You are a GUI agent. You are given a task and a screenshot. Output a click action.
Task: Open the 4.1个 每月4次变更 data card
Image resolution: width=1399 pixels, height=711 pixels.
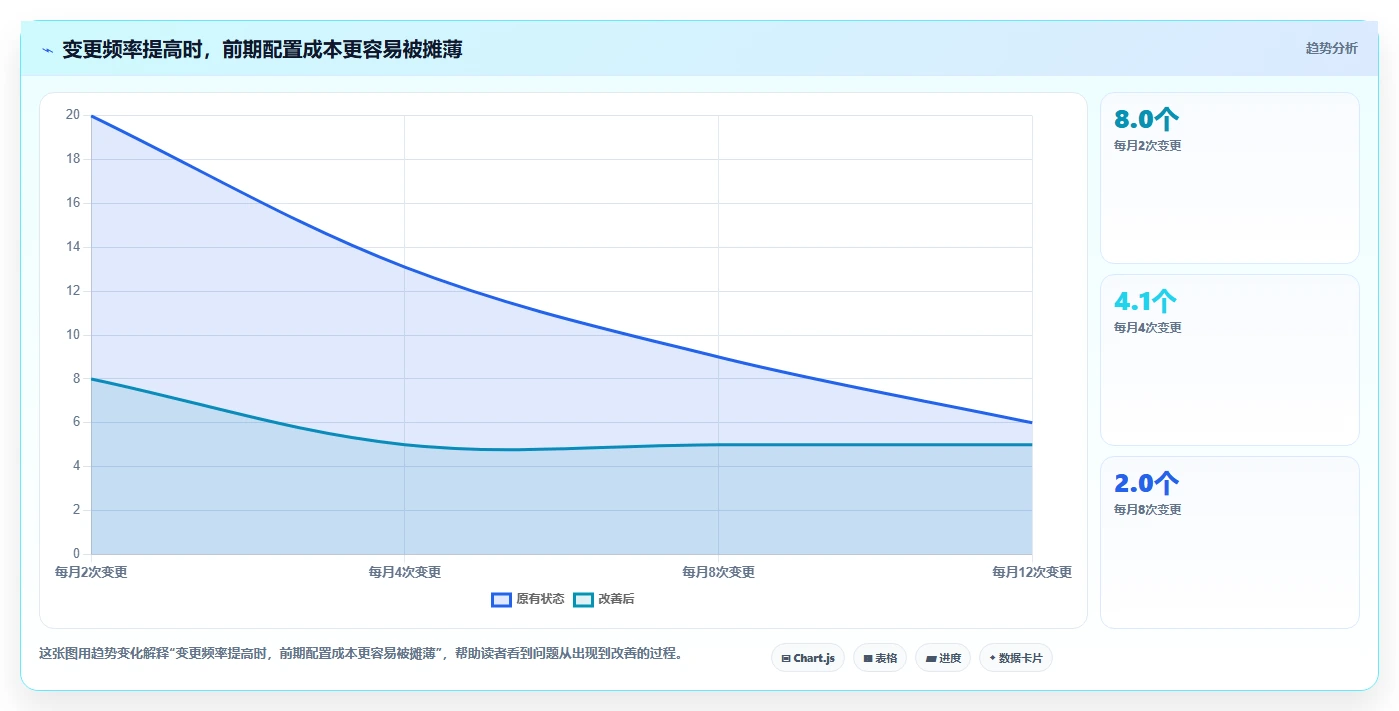tap(1230, 360)
